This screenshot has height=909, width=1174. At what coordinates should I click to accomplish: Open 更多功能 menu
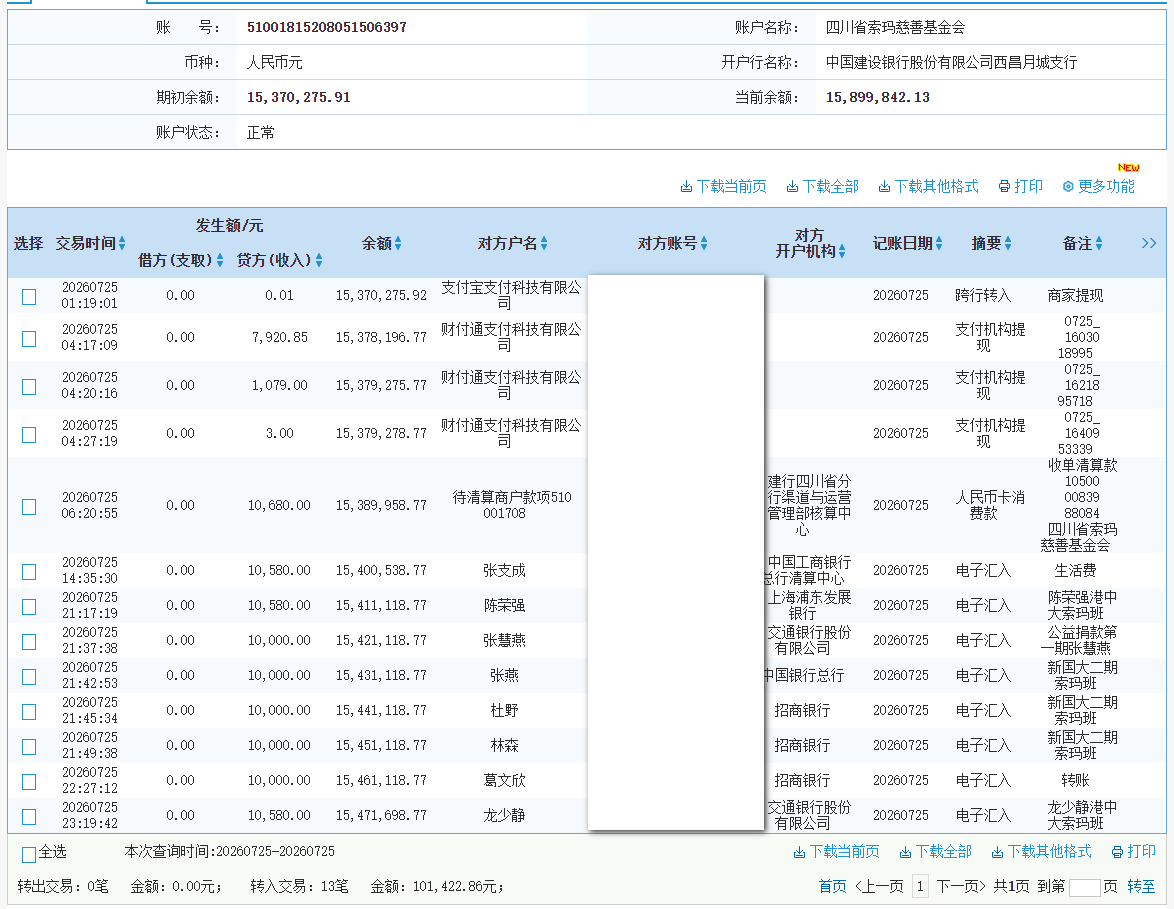1098,186
